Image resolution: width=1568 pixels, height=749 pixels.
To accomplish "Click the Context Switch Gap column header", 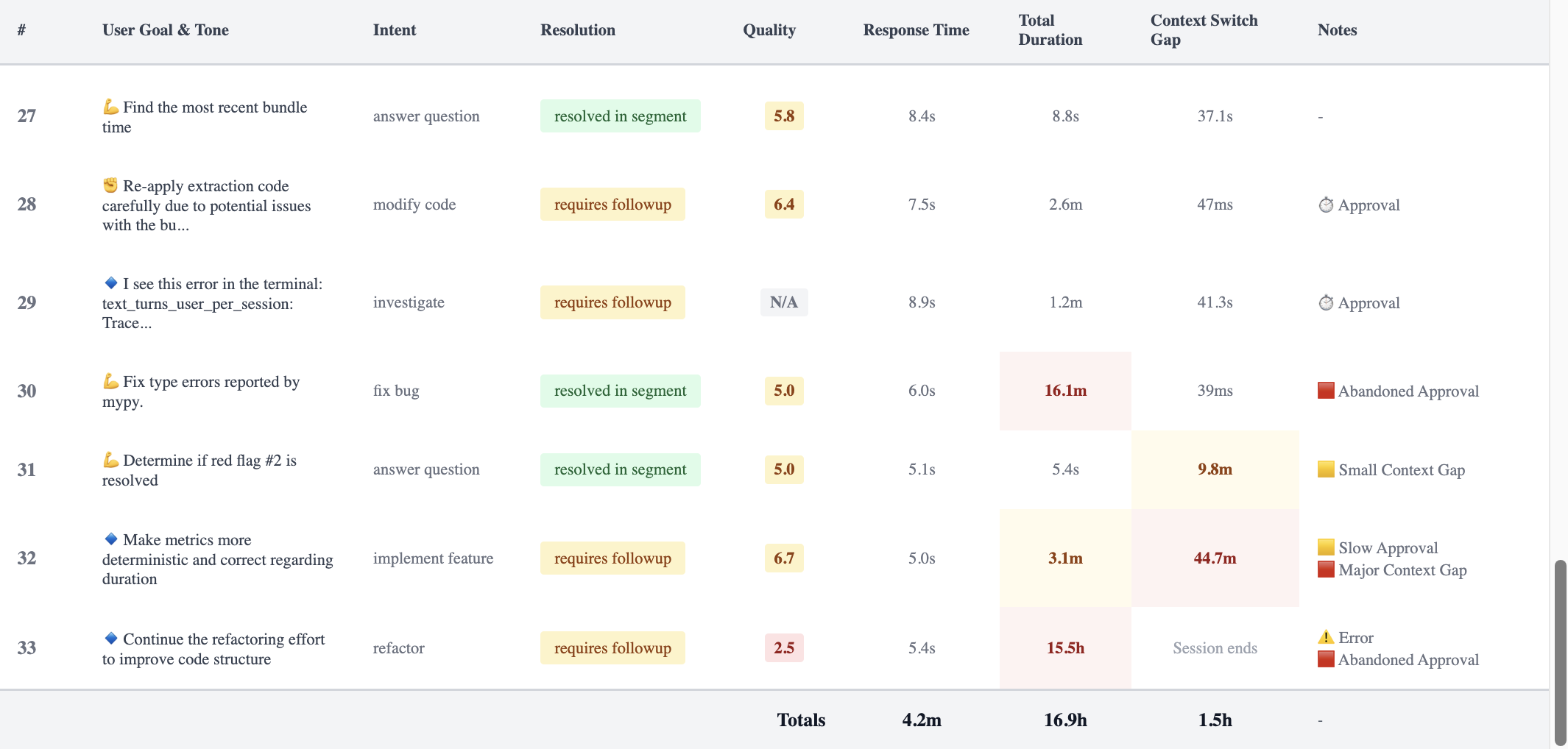I will click(1204, 29).
